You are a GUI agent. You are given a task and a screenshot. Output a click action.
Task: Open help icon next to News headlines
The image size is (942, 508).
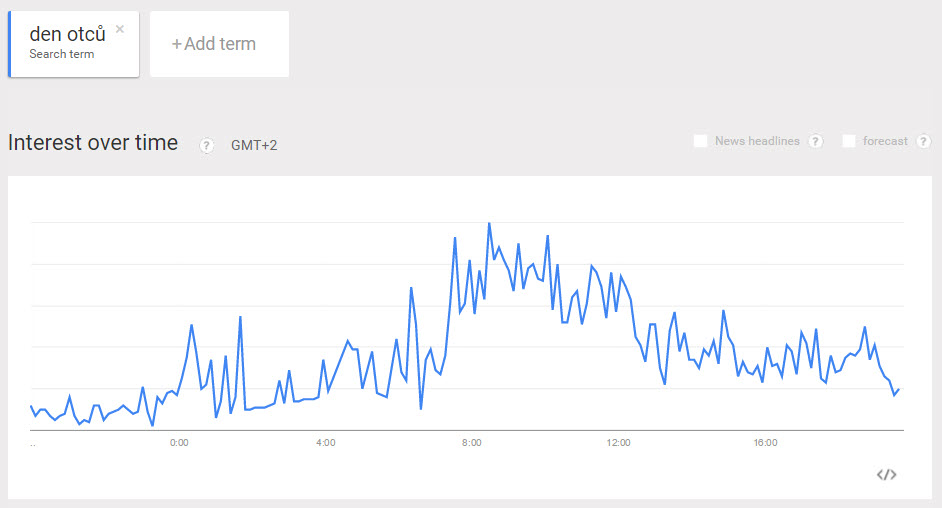click(815, 141)
